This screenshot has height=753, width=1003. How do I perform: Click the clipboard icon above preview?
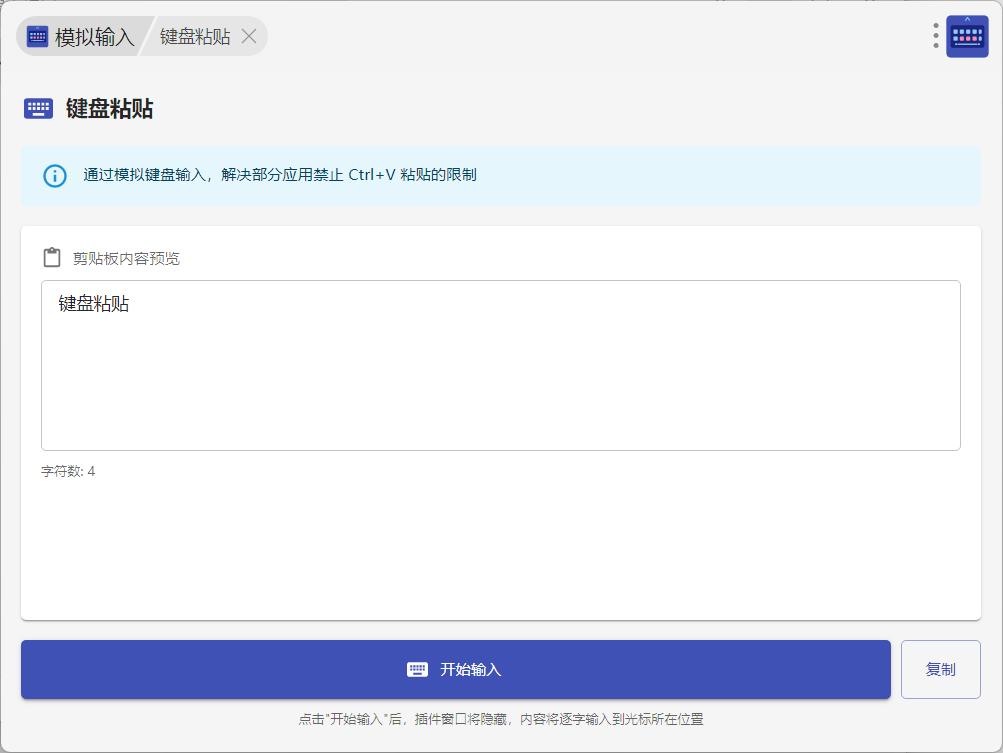click(52, 258)
